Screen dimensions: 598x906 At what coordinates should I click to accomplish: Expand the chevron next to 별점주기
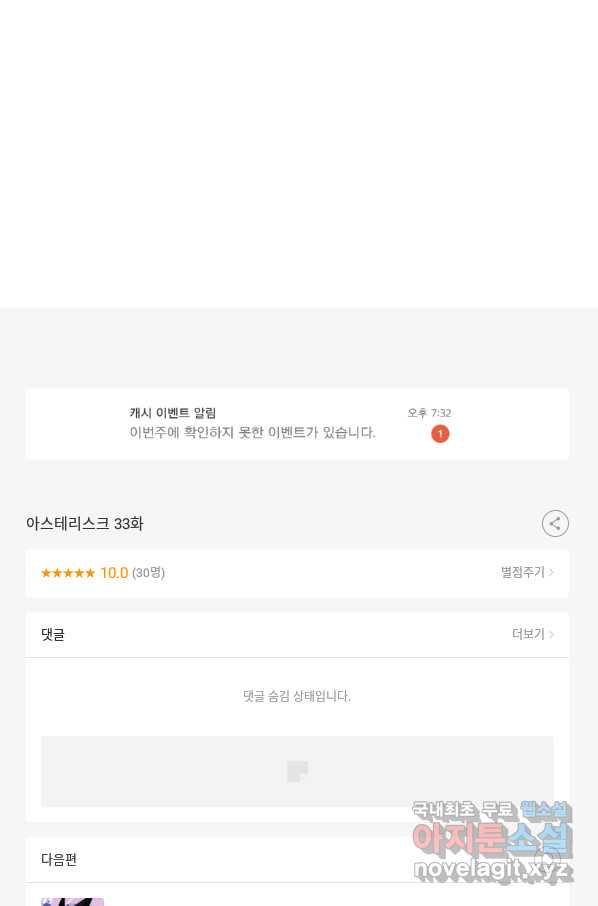551,572
